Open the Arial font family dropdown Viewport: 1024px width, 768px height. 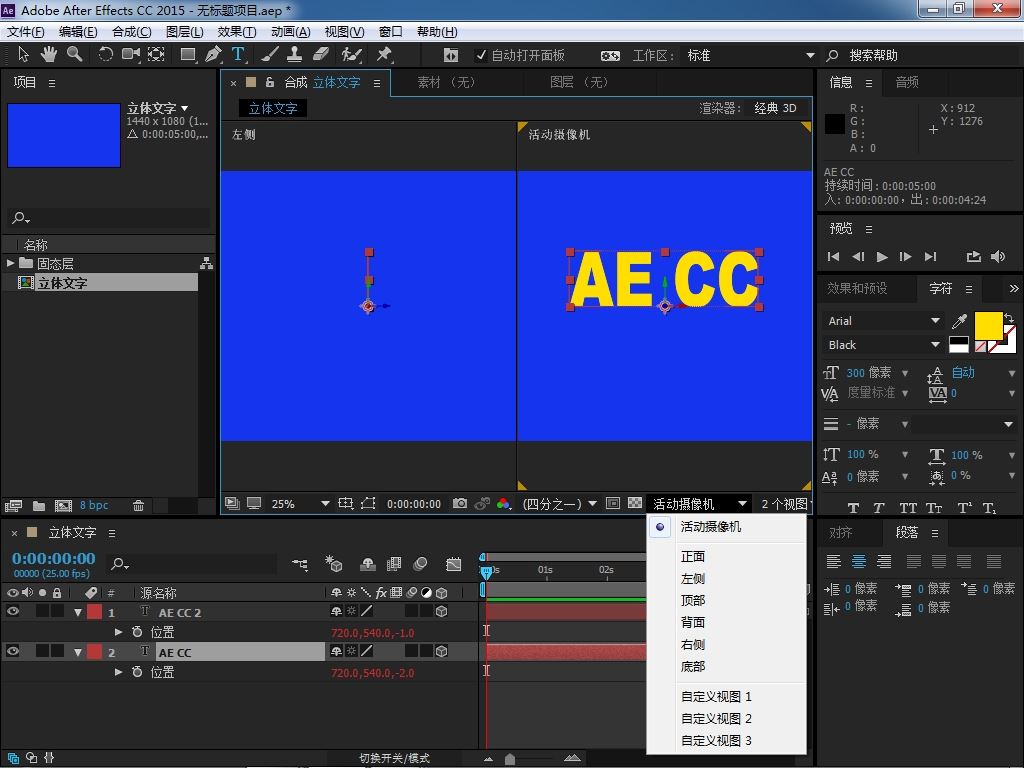click(x=882, y=321)
